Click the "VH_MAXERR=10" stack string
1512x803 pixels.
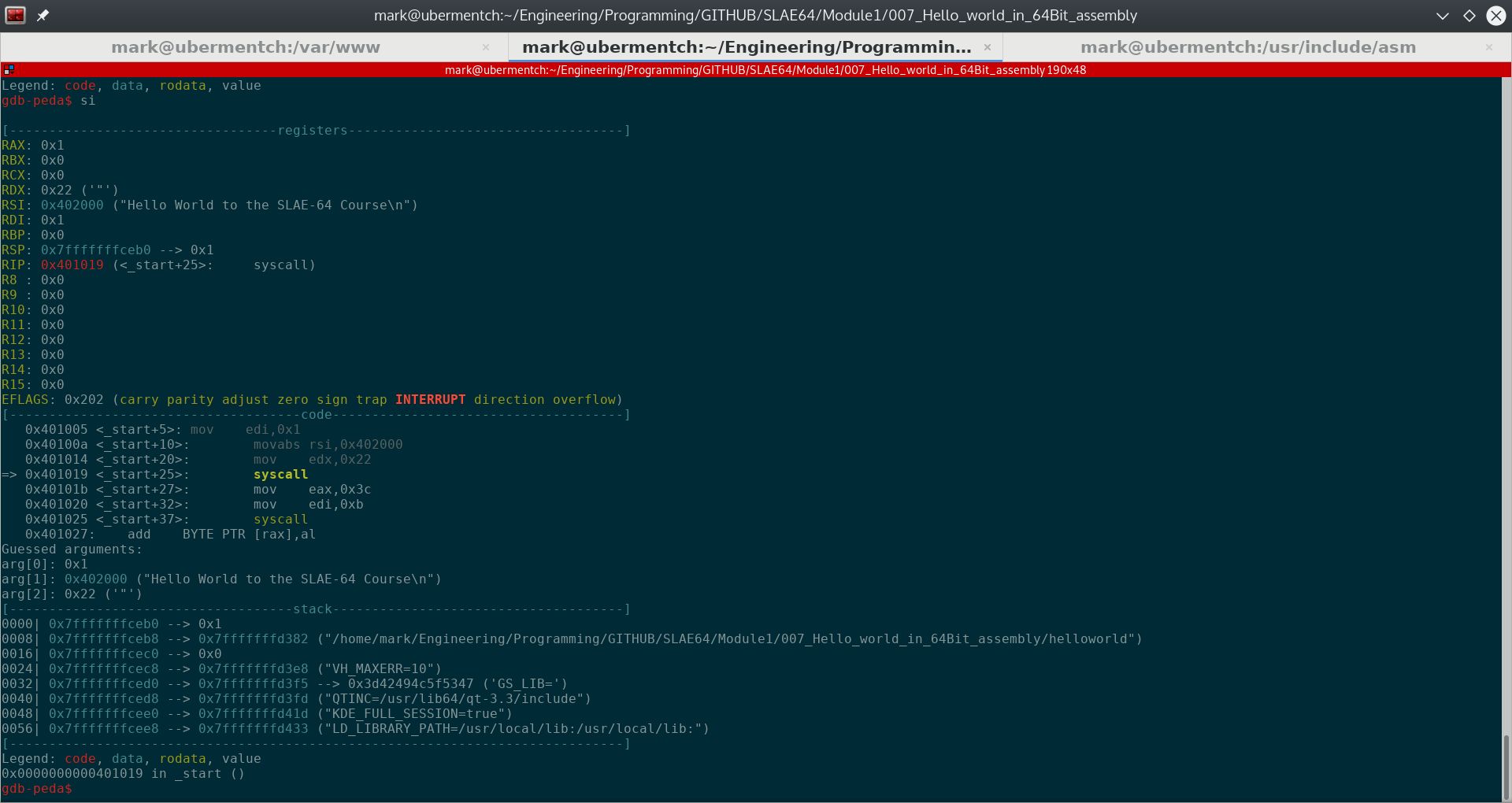click(380, 669)
